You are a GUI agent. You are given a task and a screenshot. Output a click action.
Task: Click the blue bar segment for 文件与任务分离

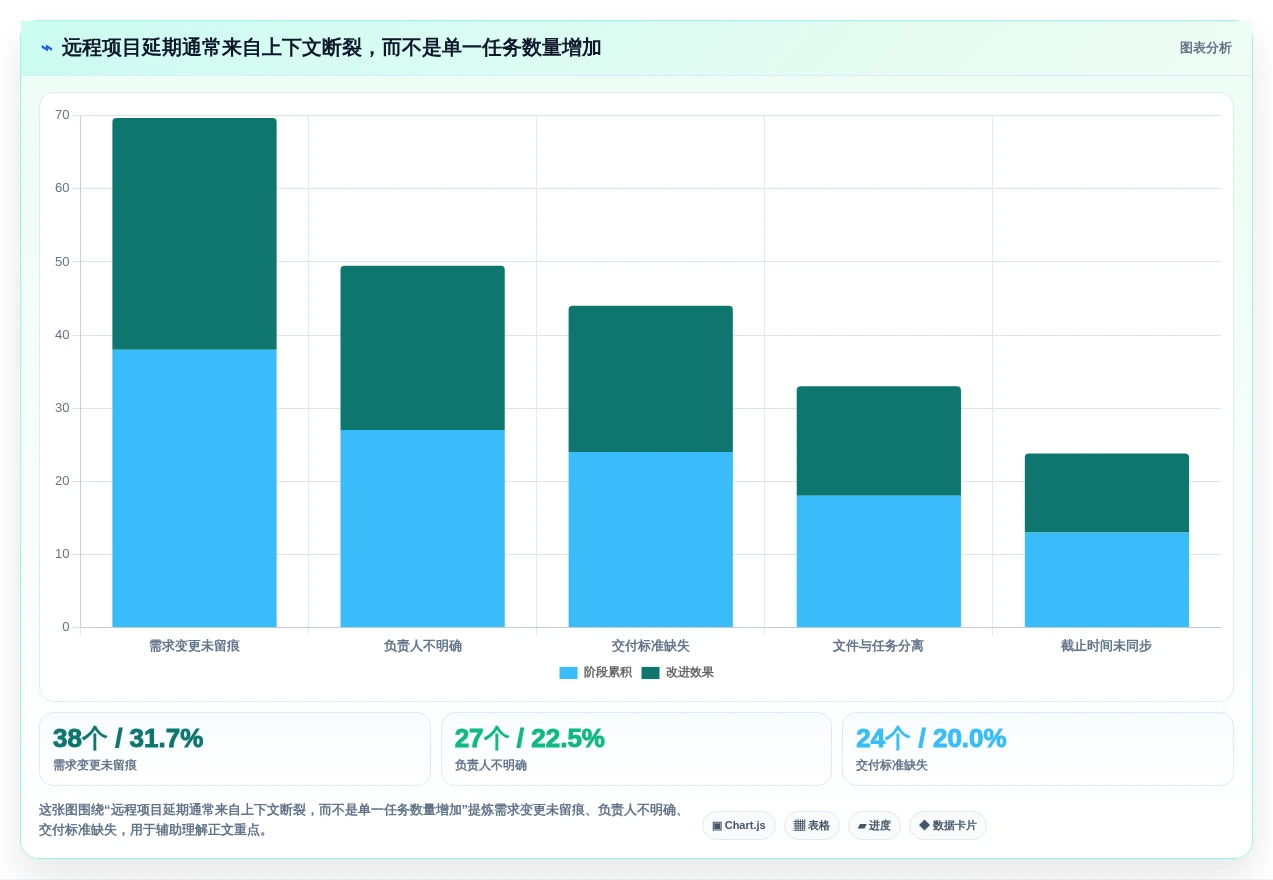(x=879, y=561)
